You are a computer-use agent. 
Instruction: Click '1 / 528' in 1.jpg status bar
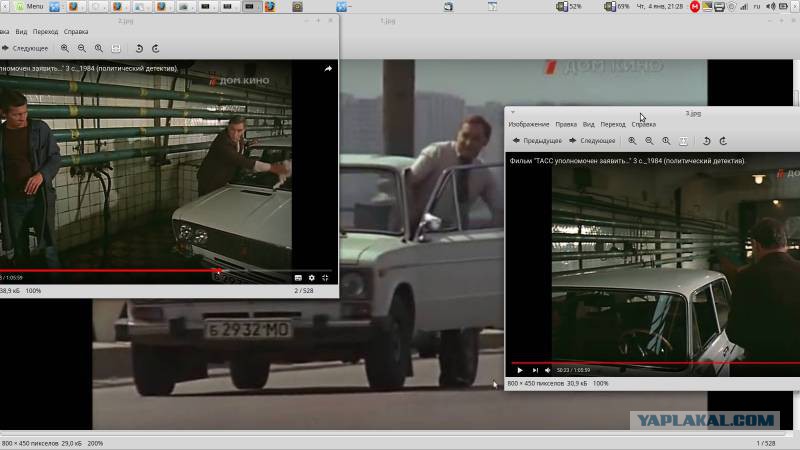coord(765,443)
